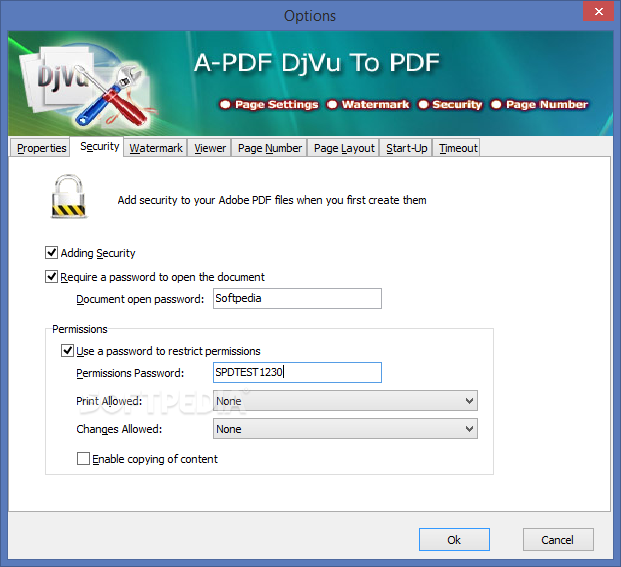Click the A-PDF DjVu To PDF title

[x=317, y=63]
